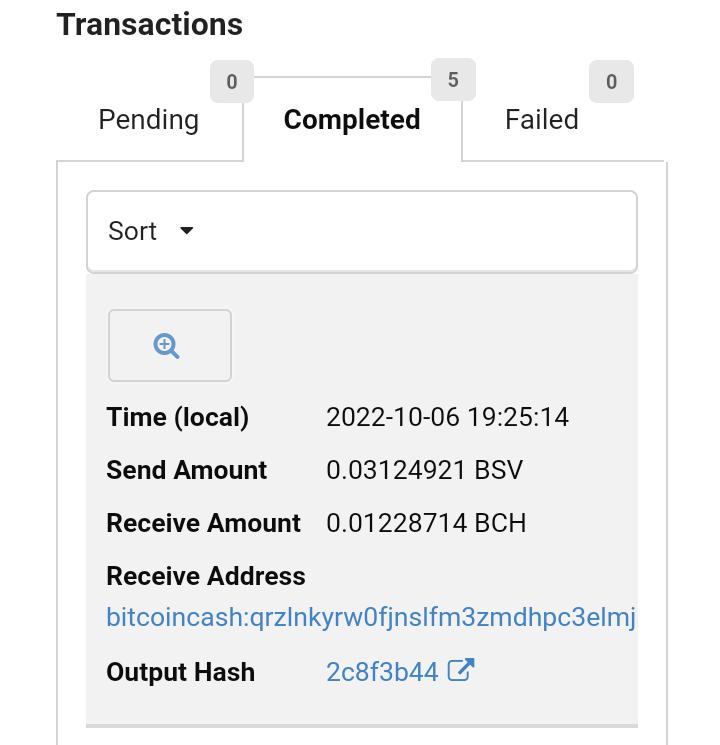Viewport: 720px width, 745px height.
Task: Select the time value 2022-10-06 19:25:14
Action: (x=447, y=417)
